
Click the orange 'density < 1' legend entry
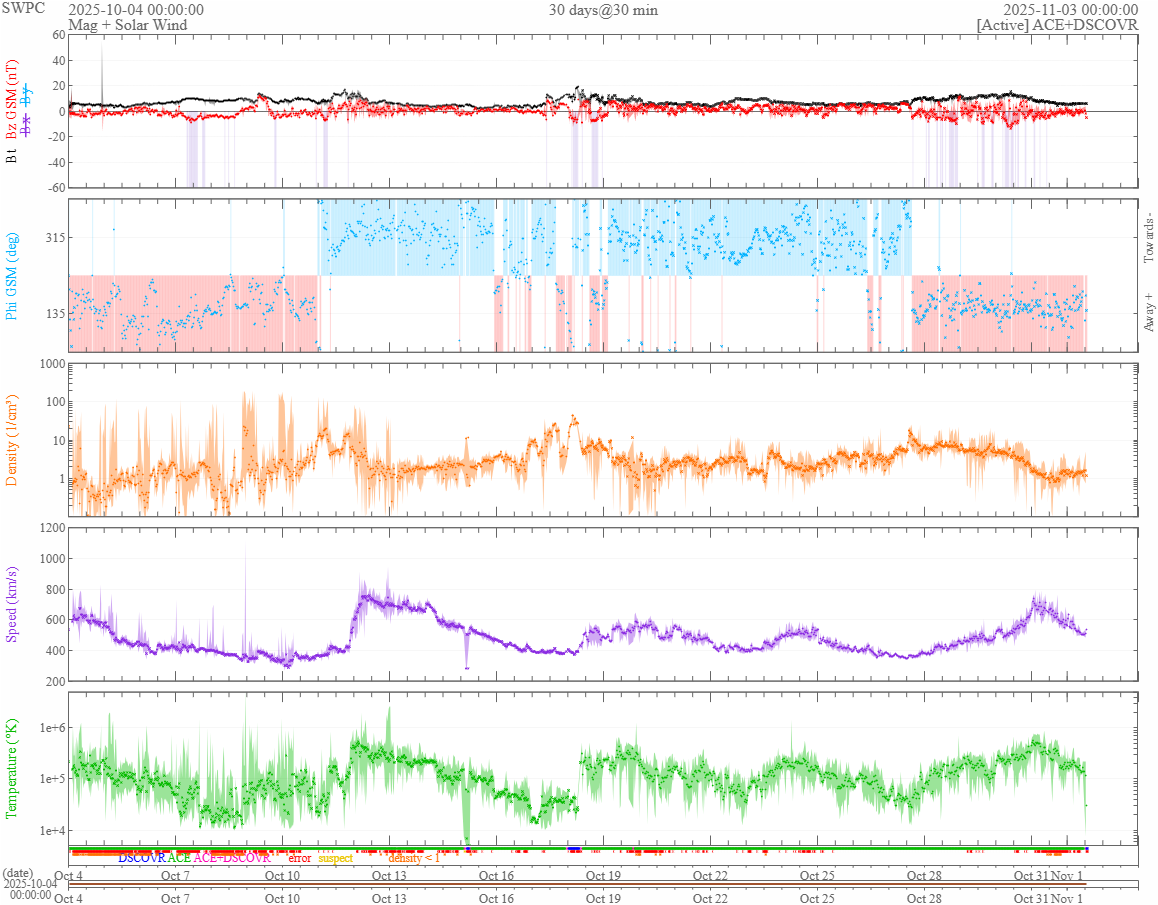pyautogui.click(x=413, y=858)
